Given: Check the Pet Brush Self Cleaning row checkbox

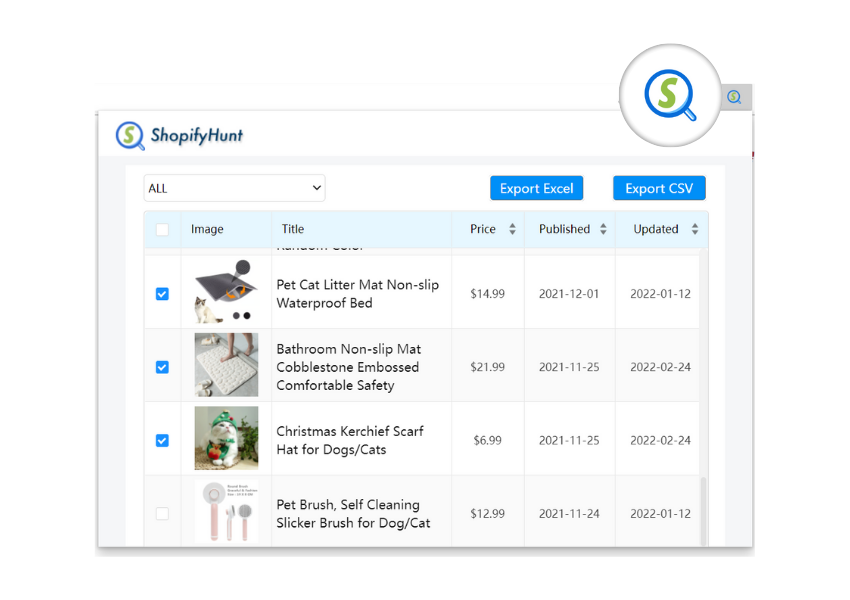Looking at the screenshot, I should pos(162,513).
